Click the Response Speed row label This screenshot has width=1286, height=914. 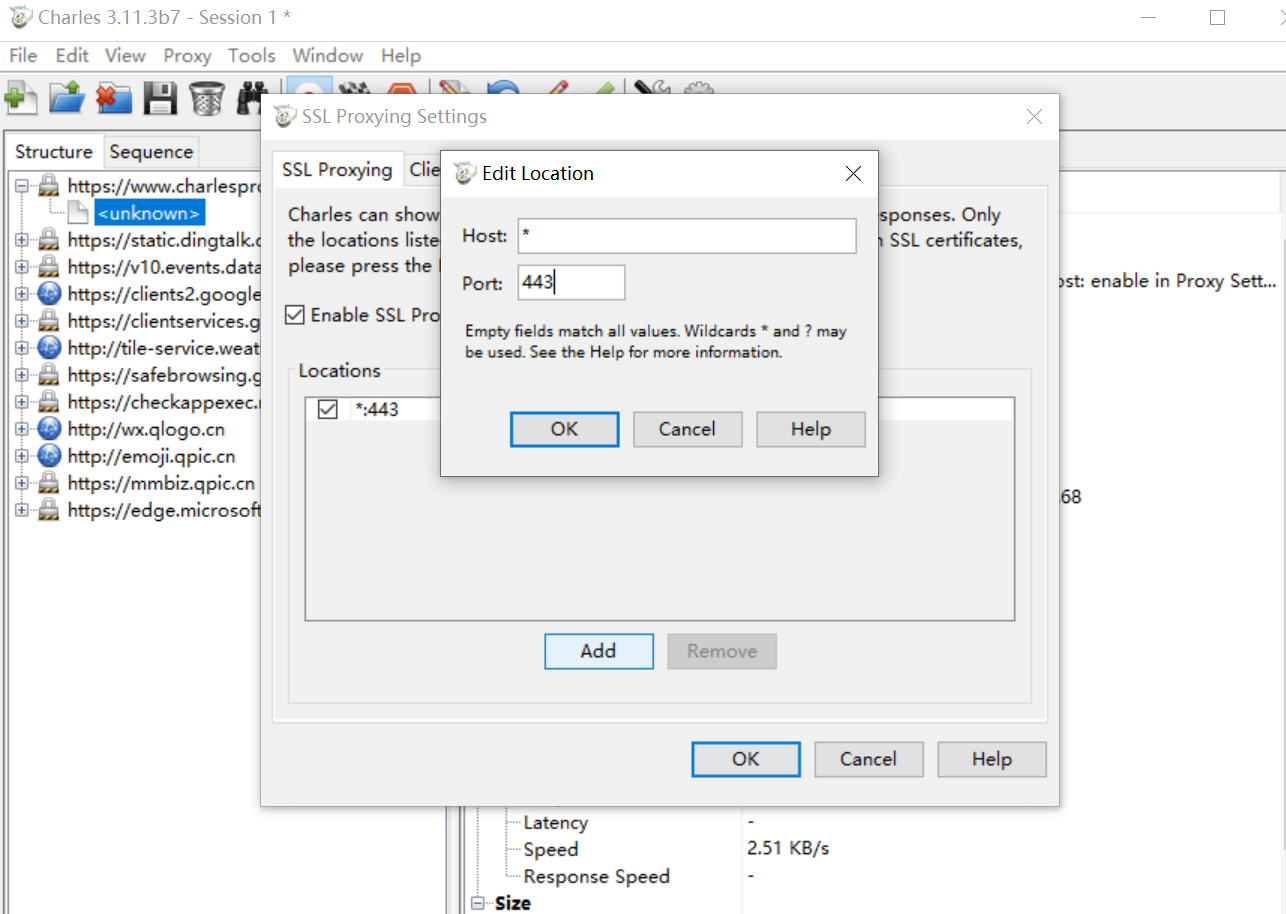pos(597,877)
